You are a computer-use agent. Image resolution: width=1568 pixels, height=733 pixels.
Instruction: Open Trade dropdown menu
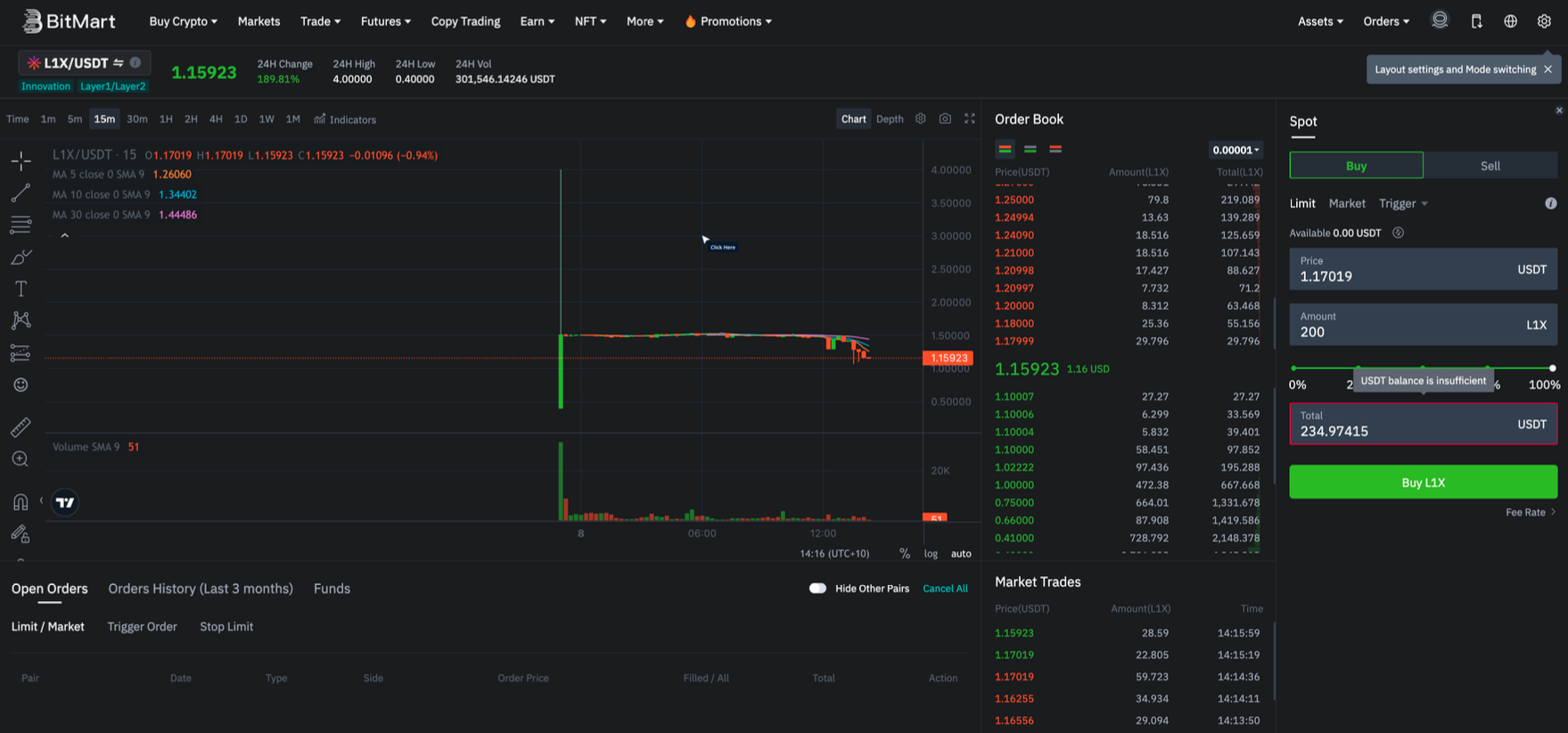(320, 21)
